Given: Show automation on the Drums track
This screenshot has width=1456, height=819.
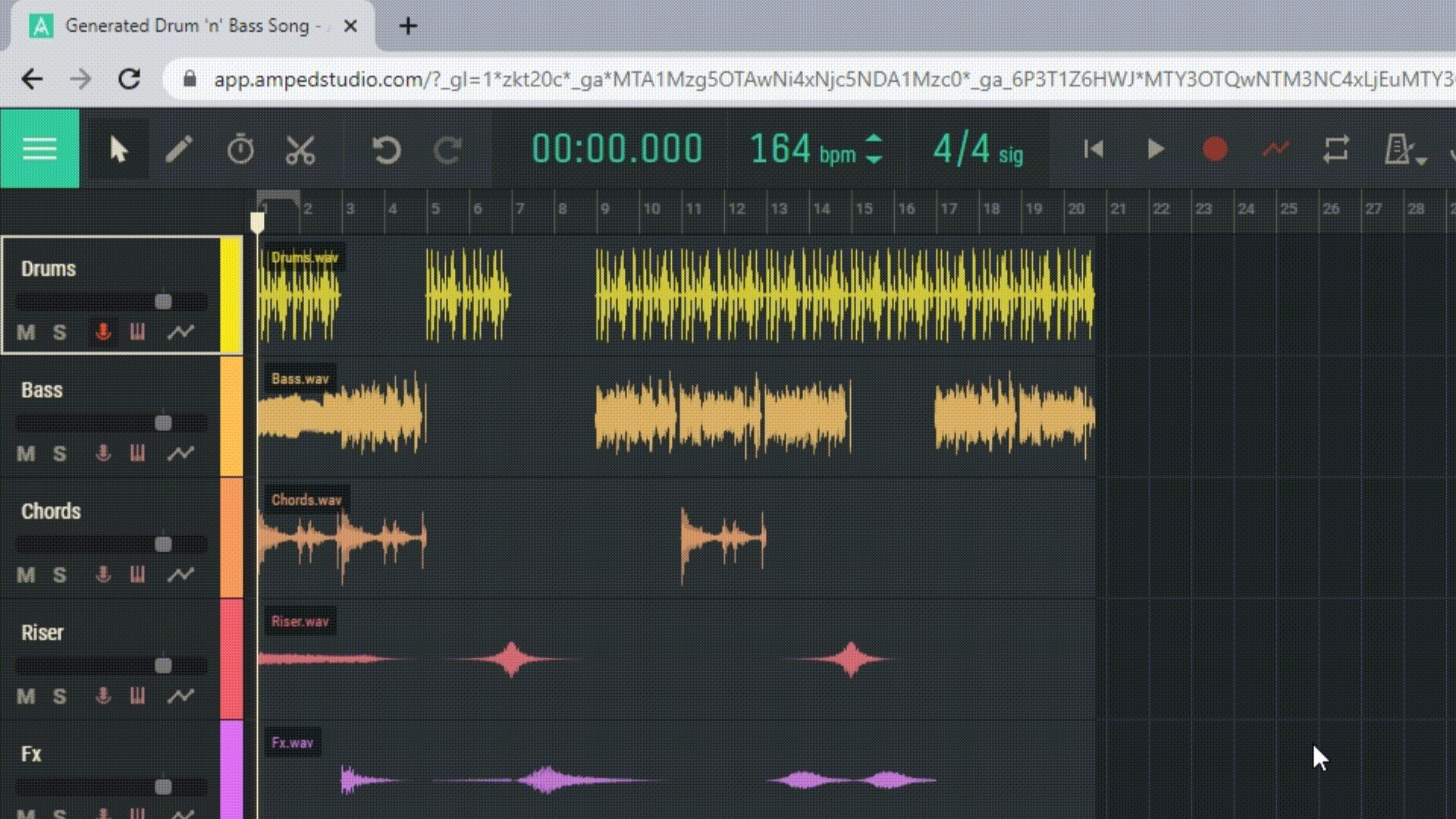Looking at the screenshot, I should click(180, 332).
